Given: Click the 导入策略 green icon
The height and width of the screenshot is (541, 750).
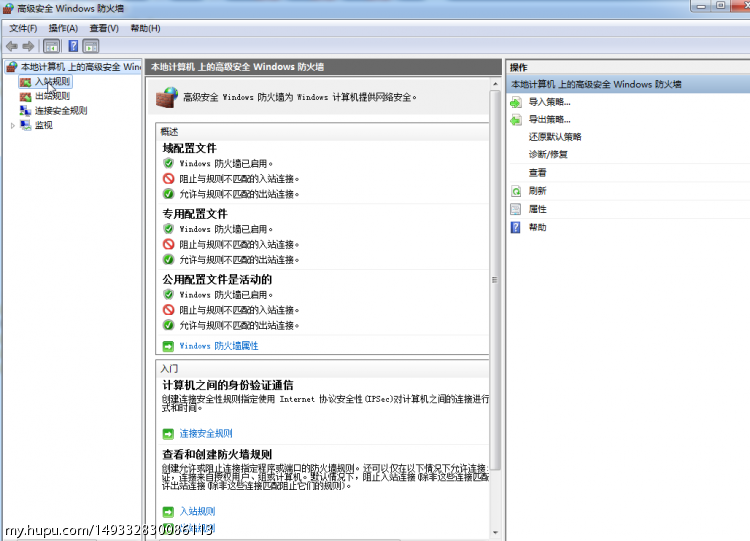Looking at the screenshot, I should pyautogui.click(x=516, y=102).
